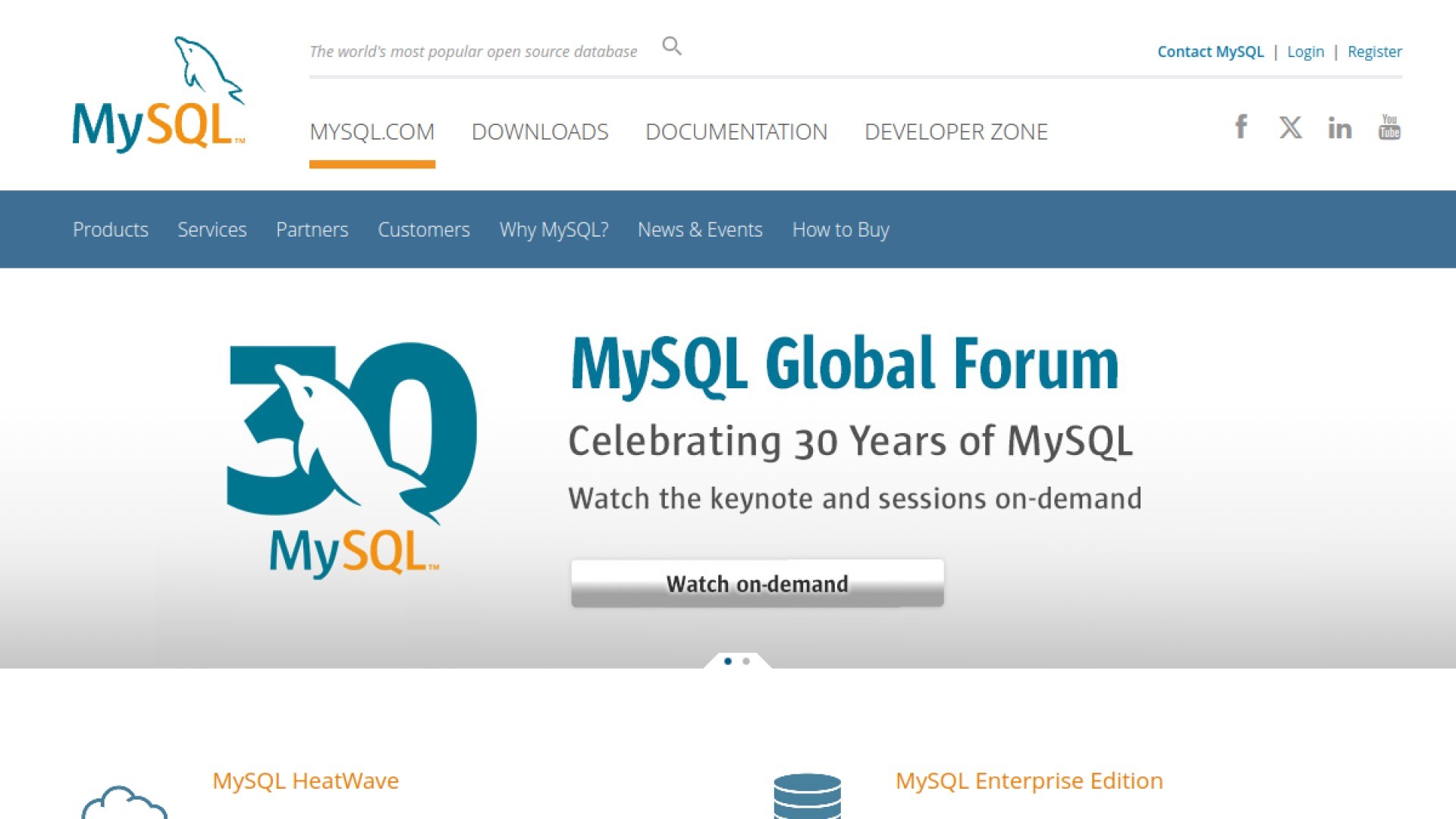This screenshot has height=819, width=1456.
Task: Open the Services menu
Action: pyautogui.click(x=212, y=230)
